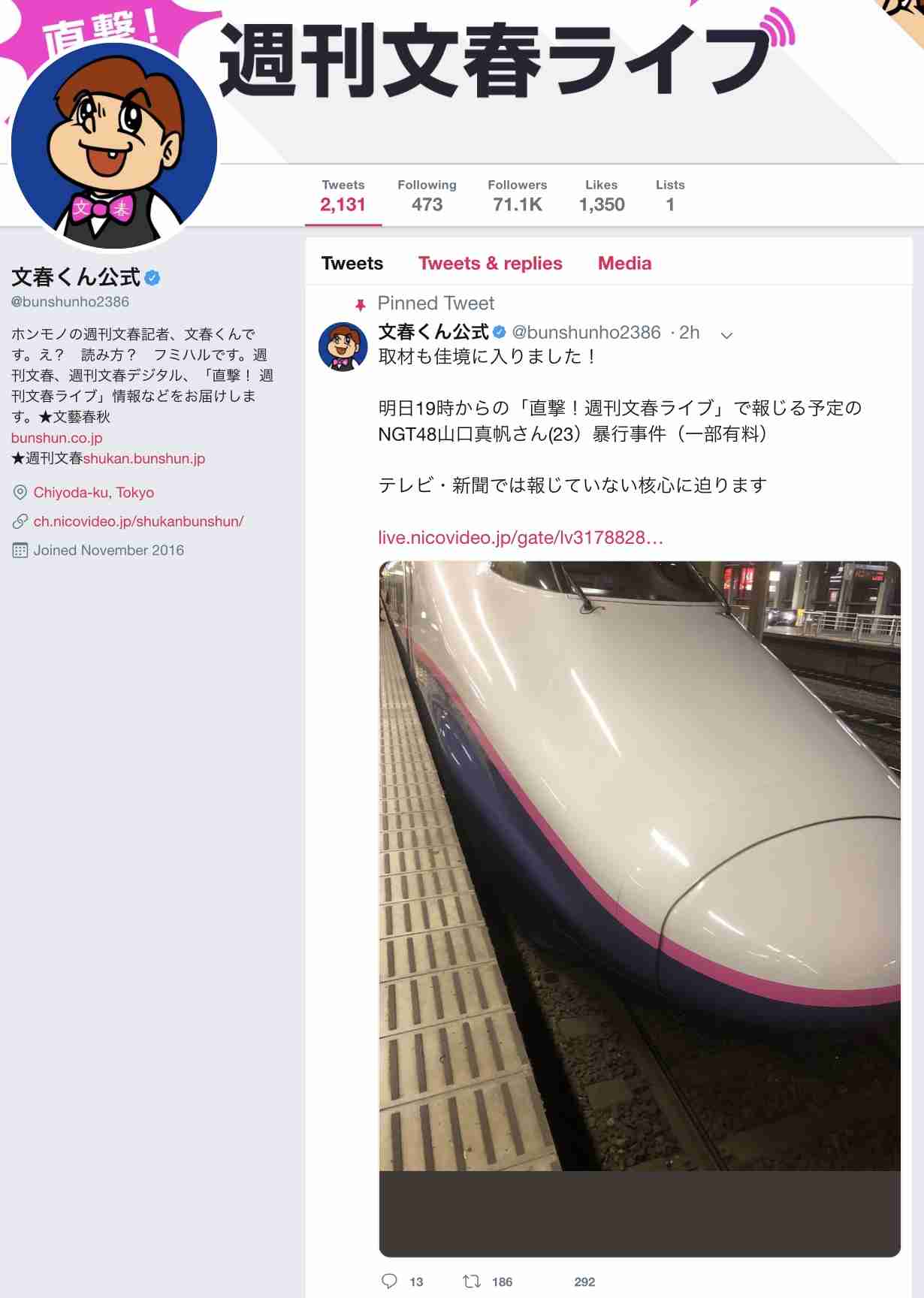Click the reply speech bubble icon
This screenshot has width=924, height=1298.
[389, 1281]
